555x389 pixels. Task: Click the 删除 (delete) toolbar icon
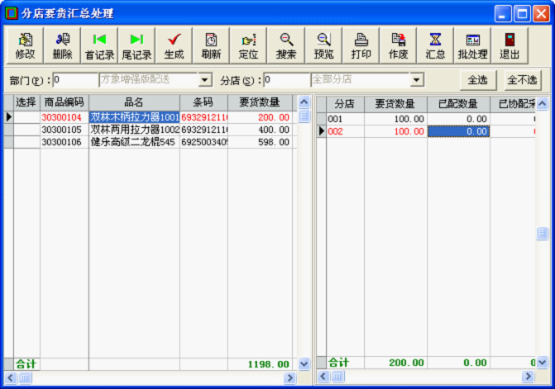click(62, 46)
